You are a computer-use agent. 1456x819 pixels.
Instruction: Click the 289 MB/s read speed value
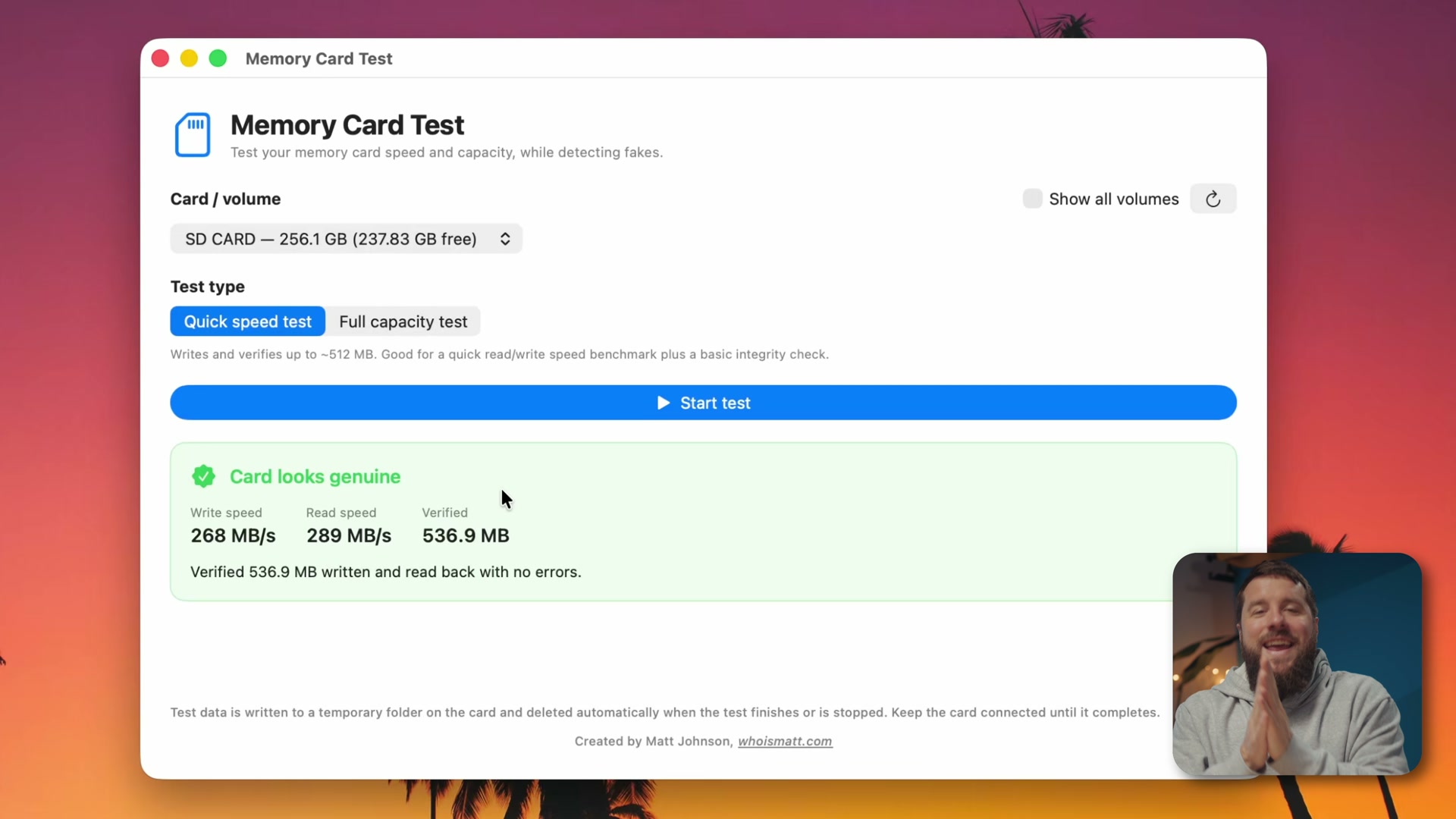349,535
